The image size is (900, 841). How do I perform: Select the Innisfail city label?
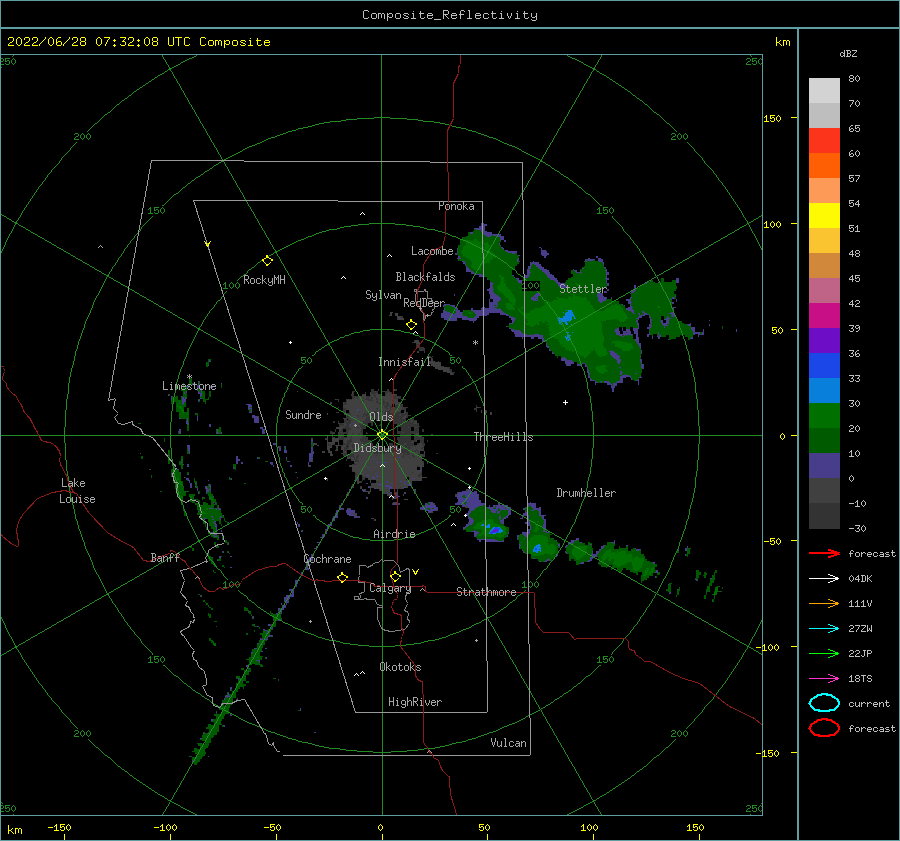404,362
